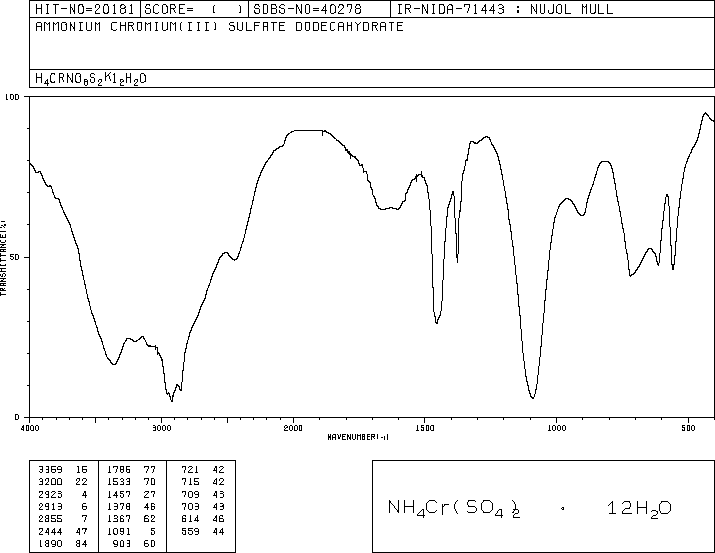Click the WAVENUMBER axis title
The image size is (715, 553).
(x=357, y=438)
